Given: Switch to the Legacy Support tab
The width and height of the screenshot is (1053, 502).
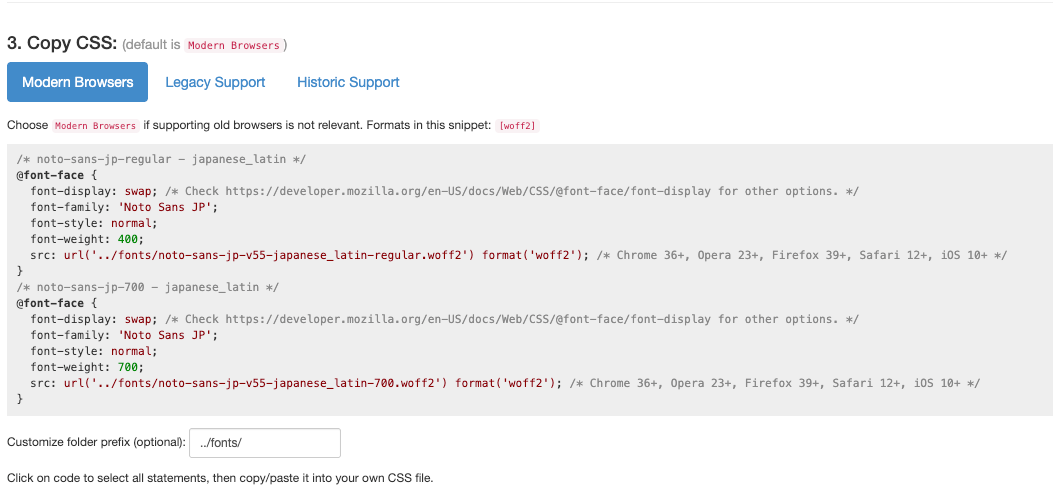Looking at the screenshot, I should pos(215,82).
